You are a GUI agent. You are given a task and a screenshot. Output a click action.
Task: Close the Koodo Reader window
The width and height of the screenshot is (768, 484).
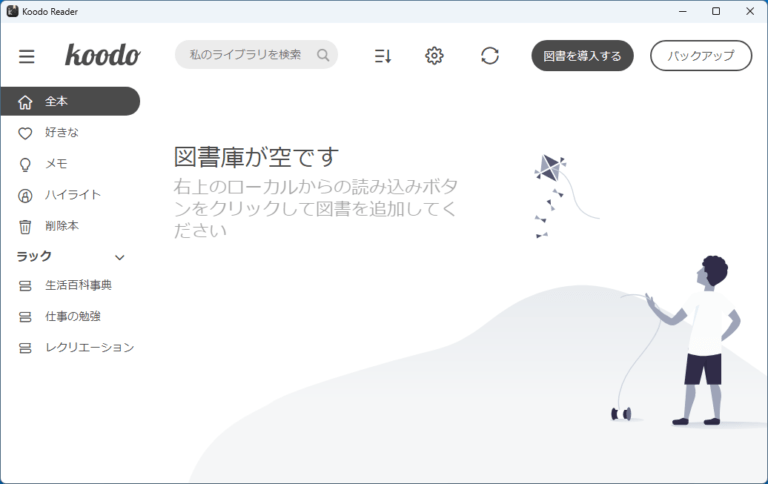point(750,11)
